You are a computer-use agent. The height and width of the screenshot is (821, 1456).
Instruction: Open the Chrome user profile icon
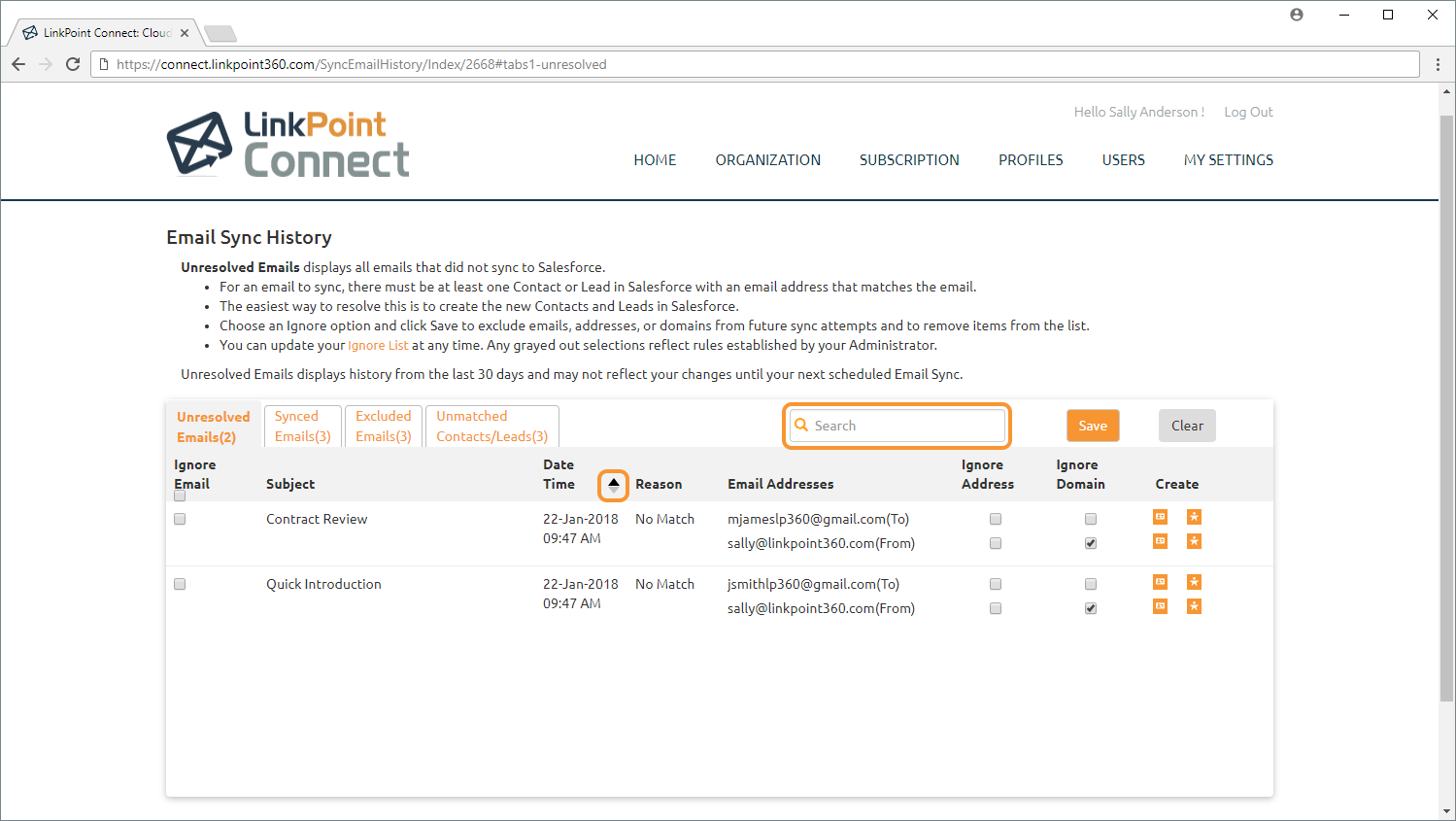[1297, 15]
